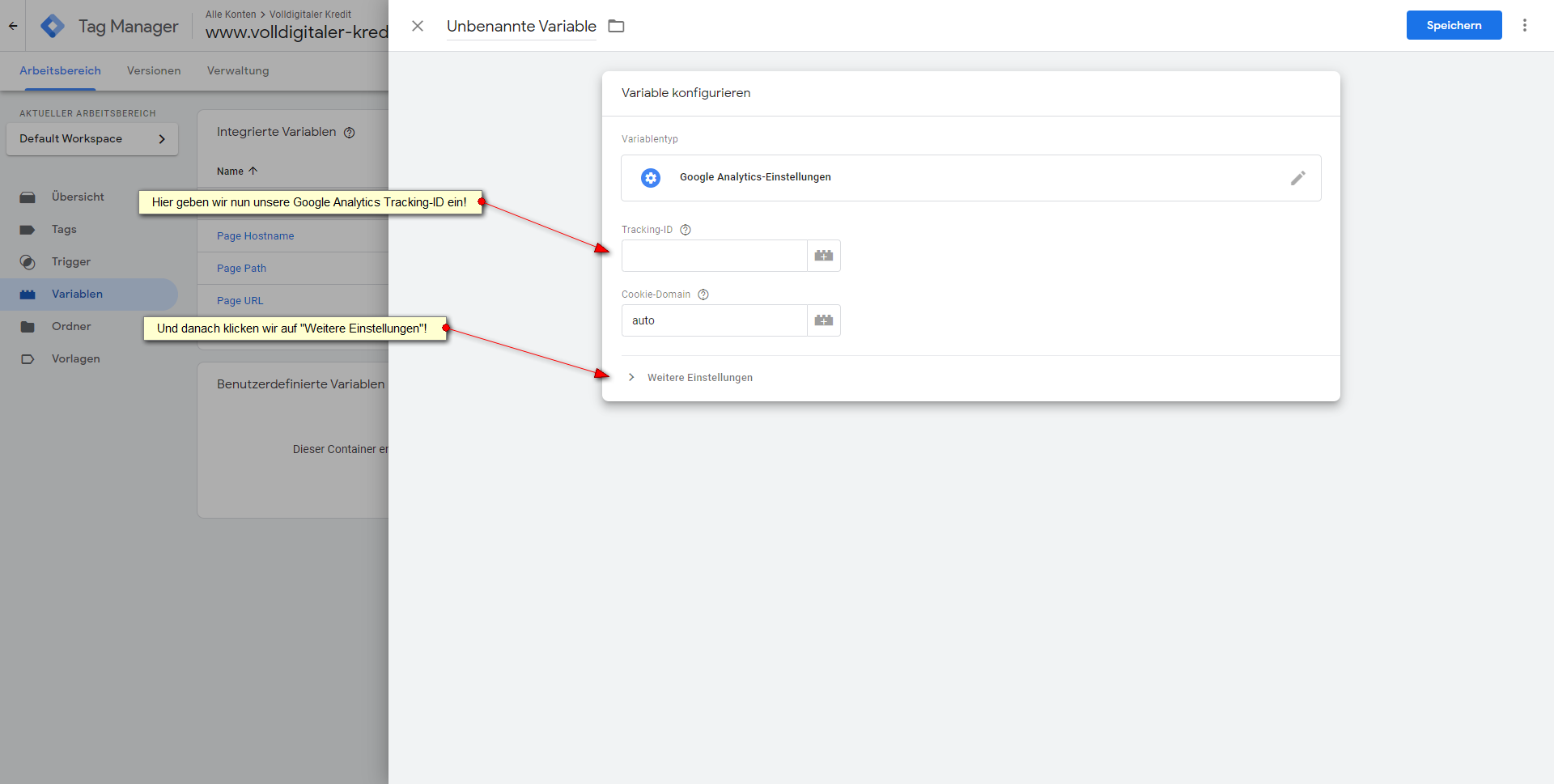
Task: Open Vorlagen in the sidebar
Action: 76,358
